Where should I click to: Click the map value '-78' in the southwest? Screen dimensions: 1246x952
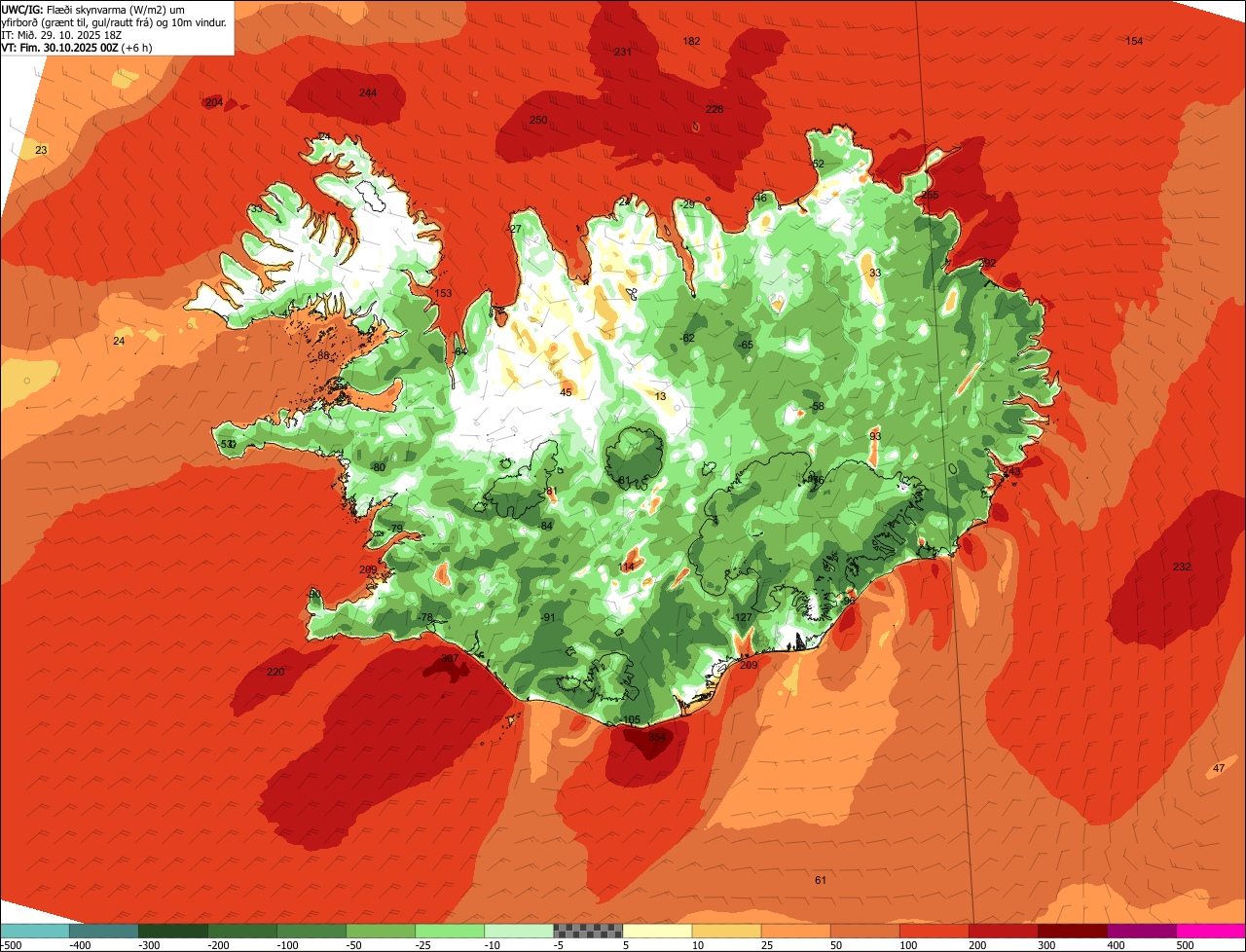[x=424, y=618]
